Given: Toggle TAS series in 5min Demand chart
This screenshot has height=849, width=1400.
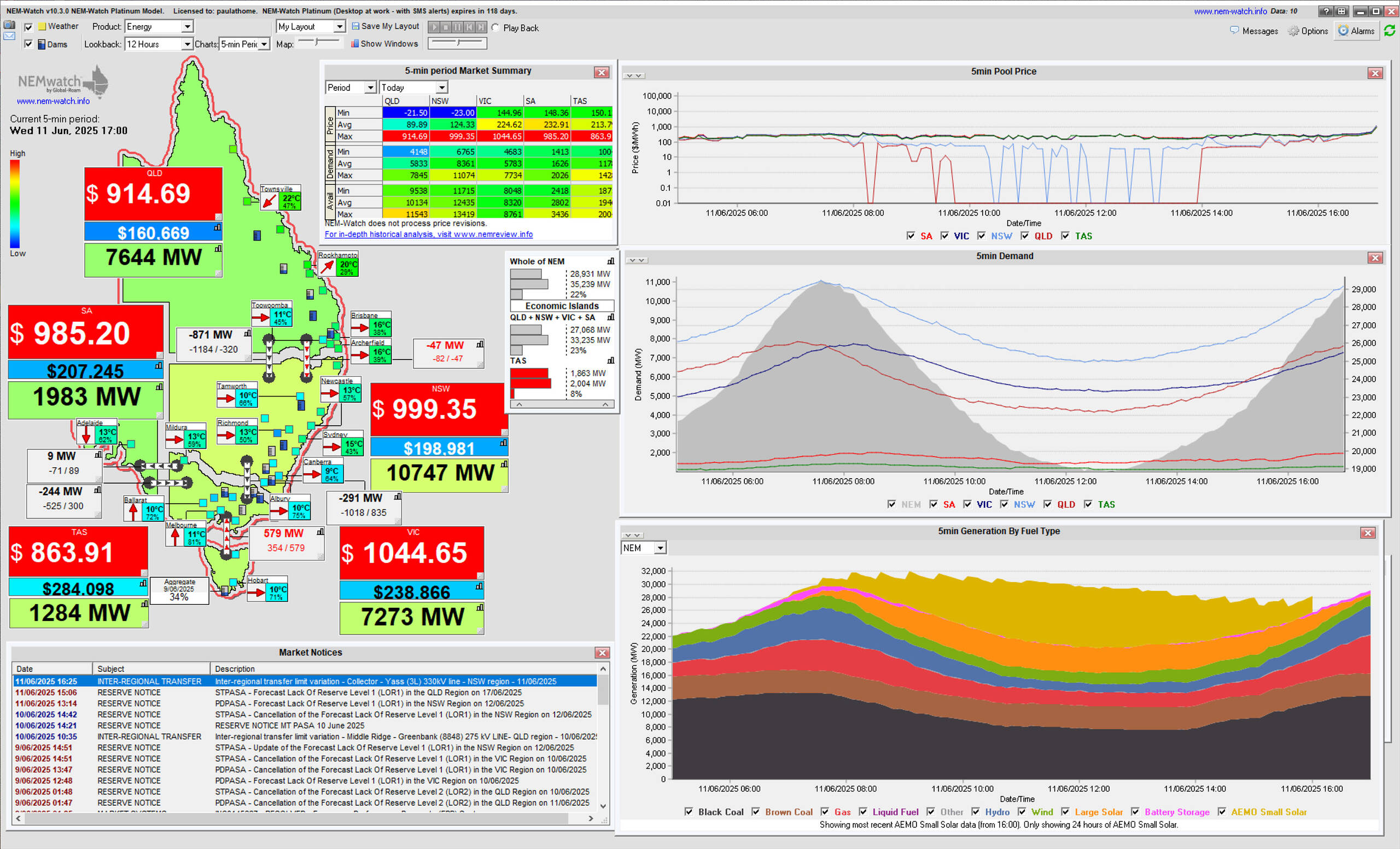Looking at the screenshot, I should [1088, 504].
